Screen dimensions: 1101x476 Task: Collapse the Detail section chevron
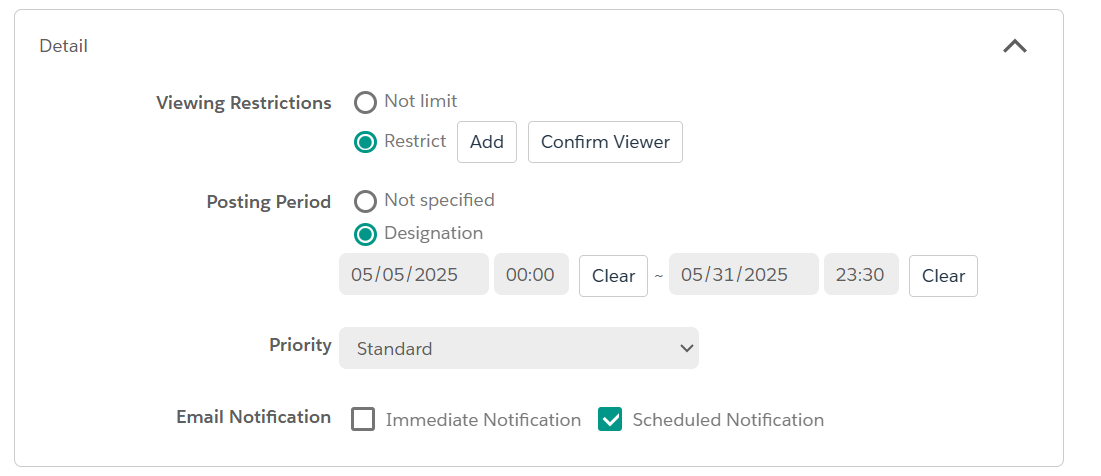(1015, 46)
